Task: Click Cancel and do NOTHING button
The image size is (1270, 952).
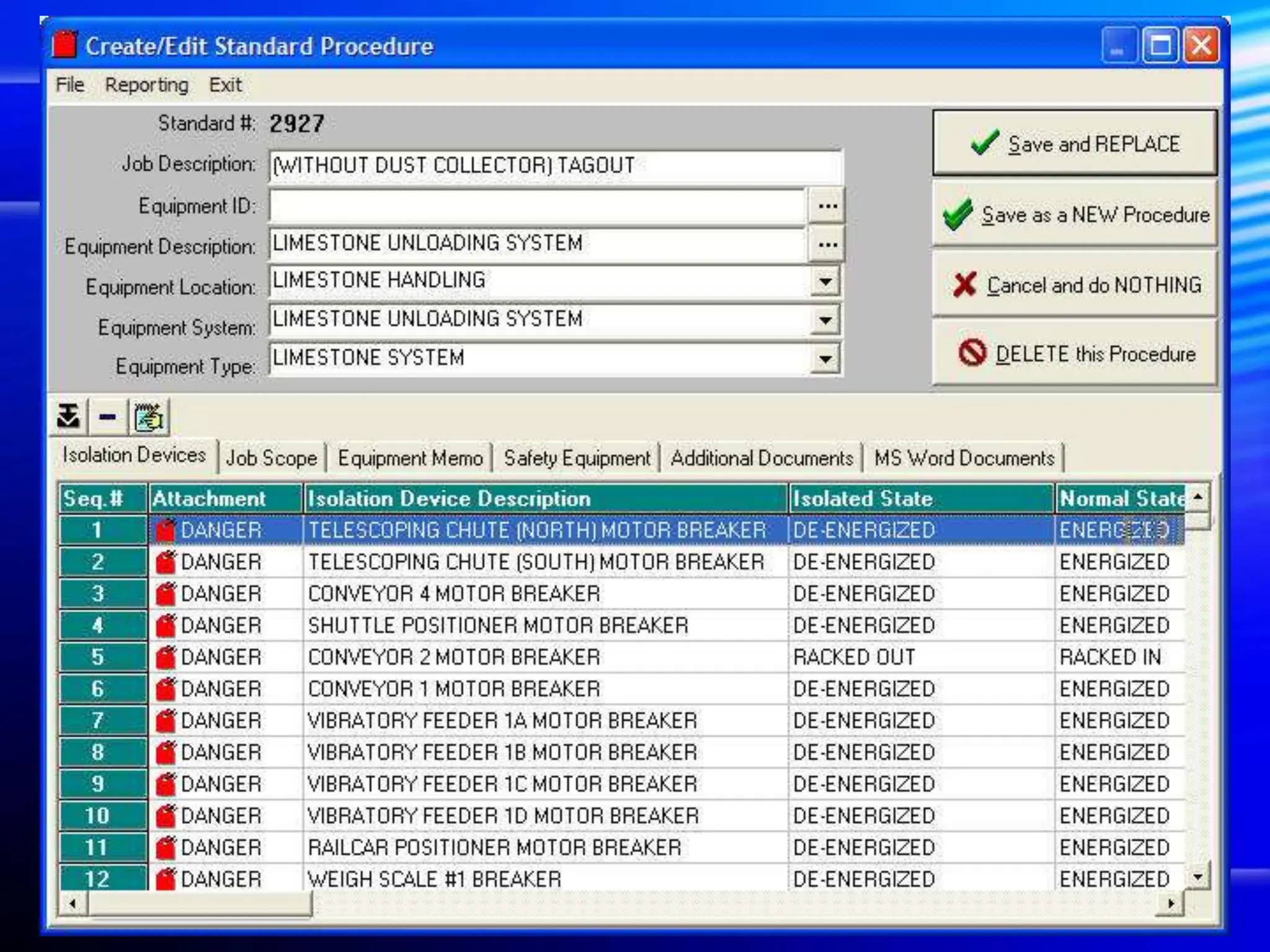Action: [x=1075, y=285]
